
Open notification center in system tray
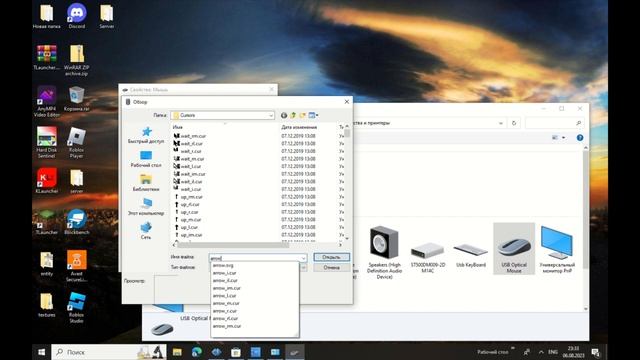pyautogui.click(x=595, y=352)
